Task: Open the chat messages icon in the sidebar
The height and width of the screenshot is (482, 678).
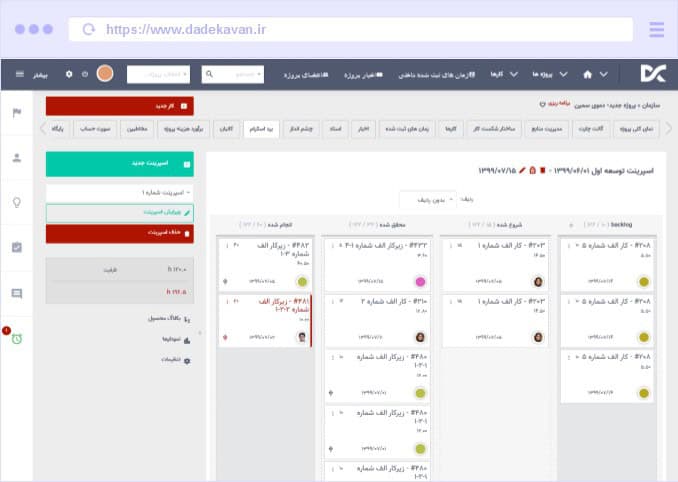Action: [16, 293]
